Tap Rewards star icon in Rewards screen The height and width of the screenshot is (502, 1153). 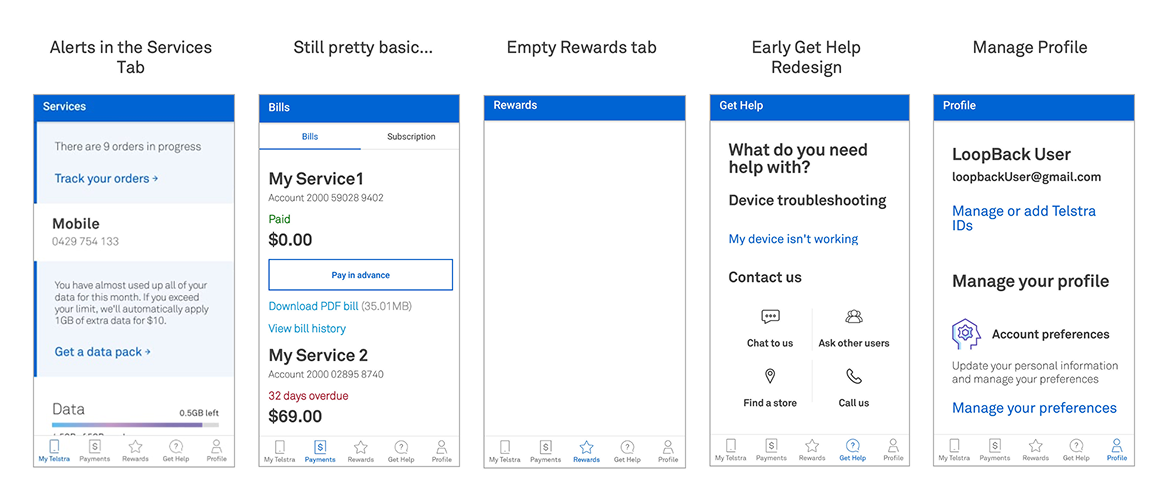coord(586,447)
